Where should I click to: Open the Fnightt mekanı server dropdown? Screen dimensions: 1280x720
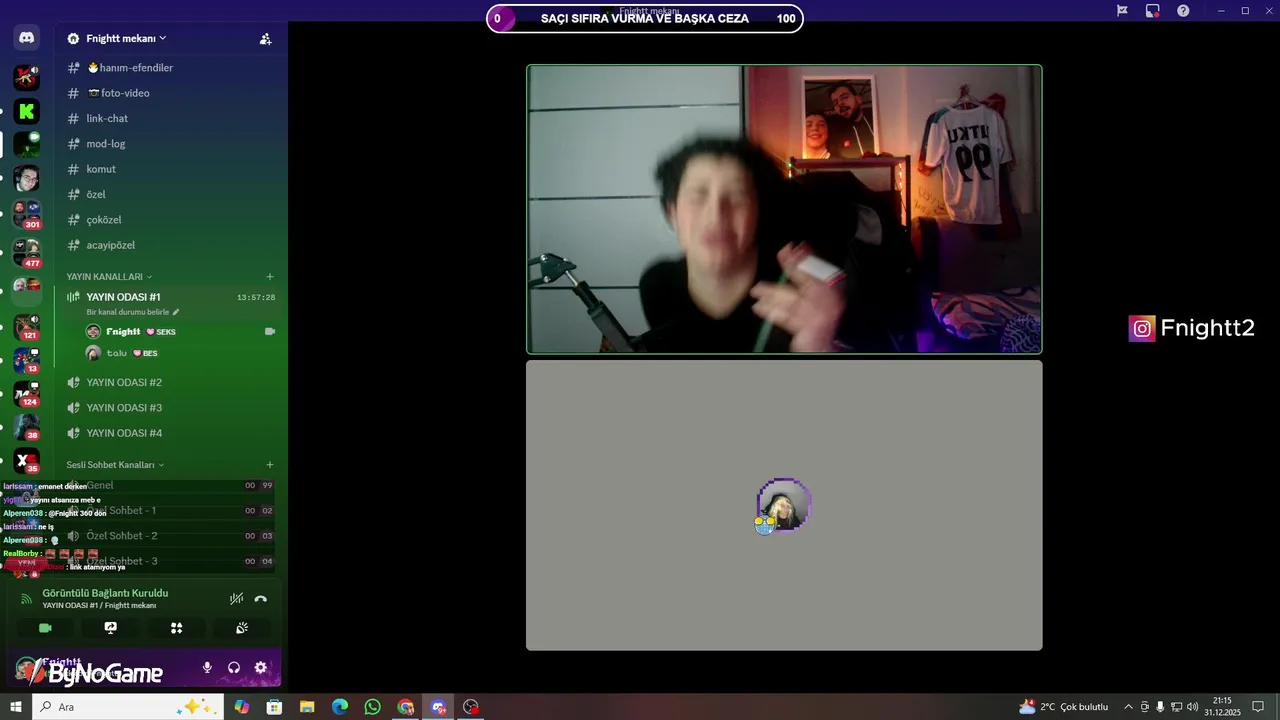click(126, 39)
